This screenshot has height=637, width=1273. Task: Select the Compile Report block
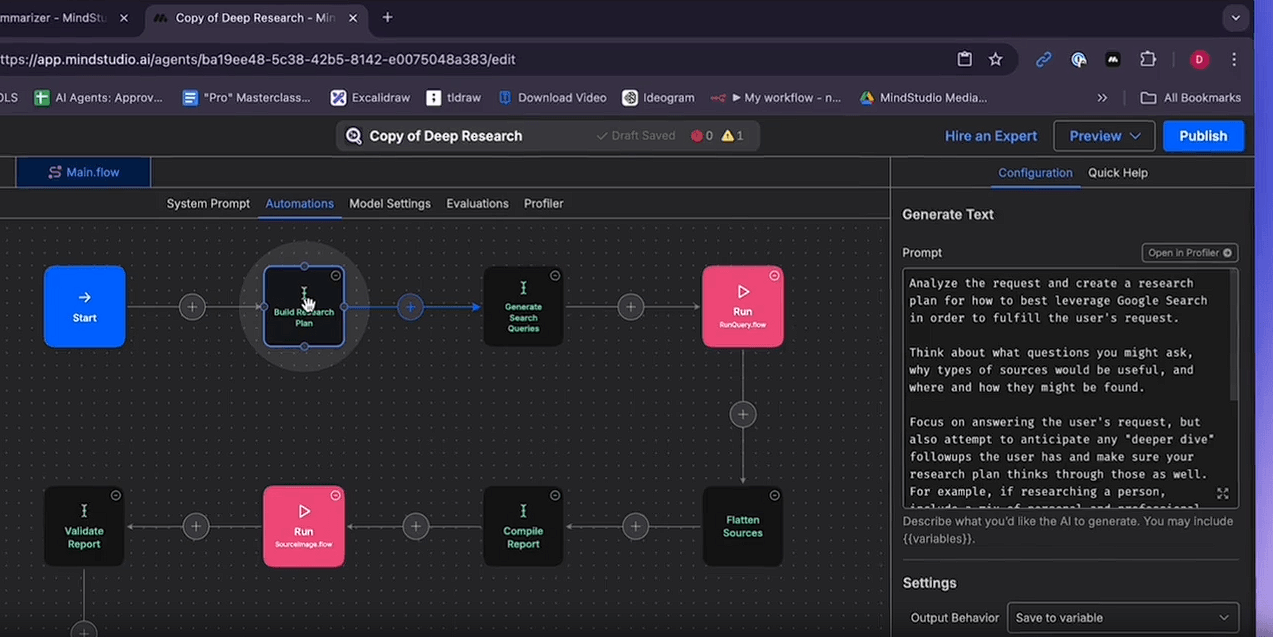click(x=523, y=526)
